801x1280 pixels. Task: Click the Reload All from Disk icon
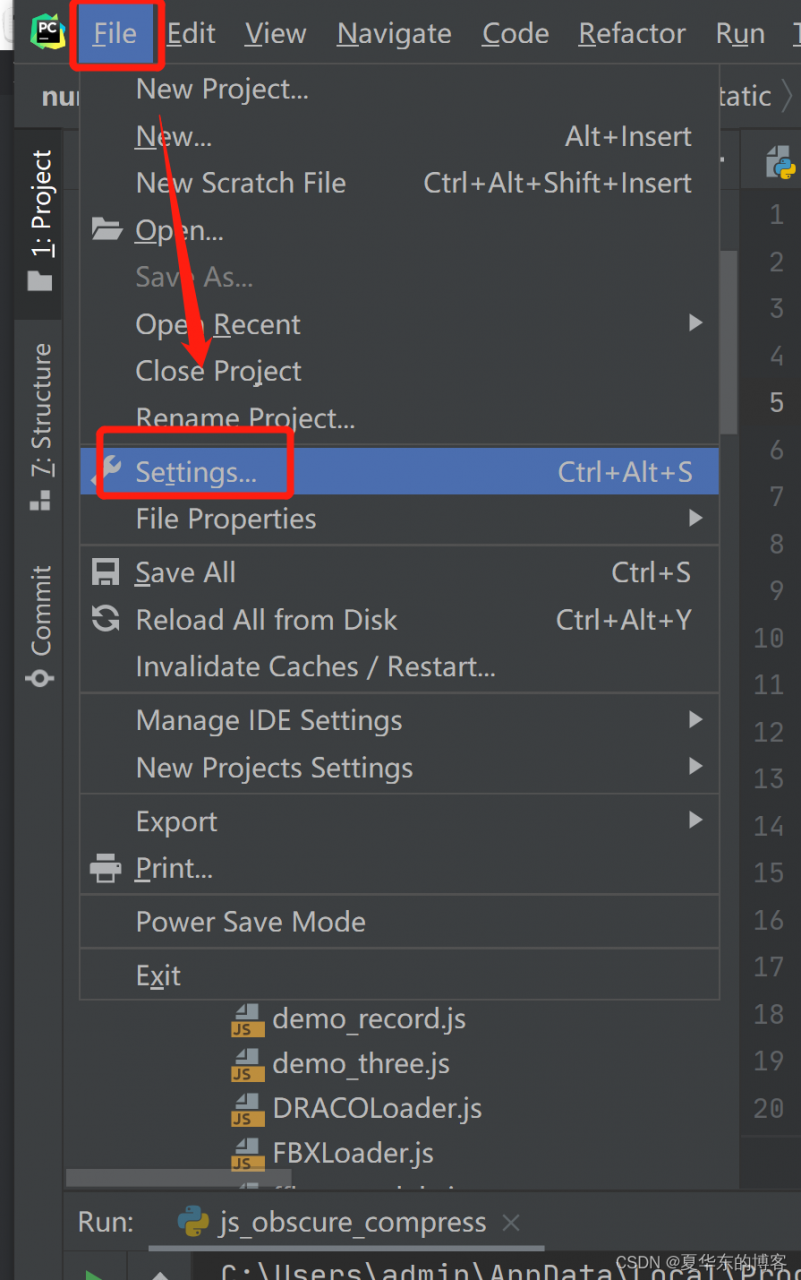[x=106, y=619]
